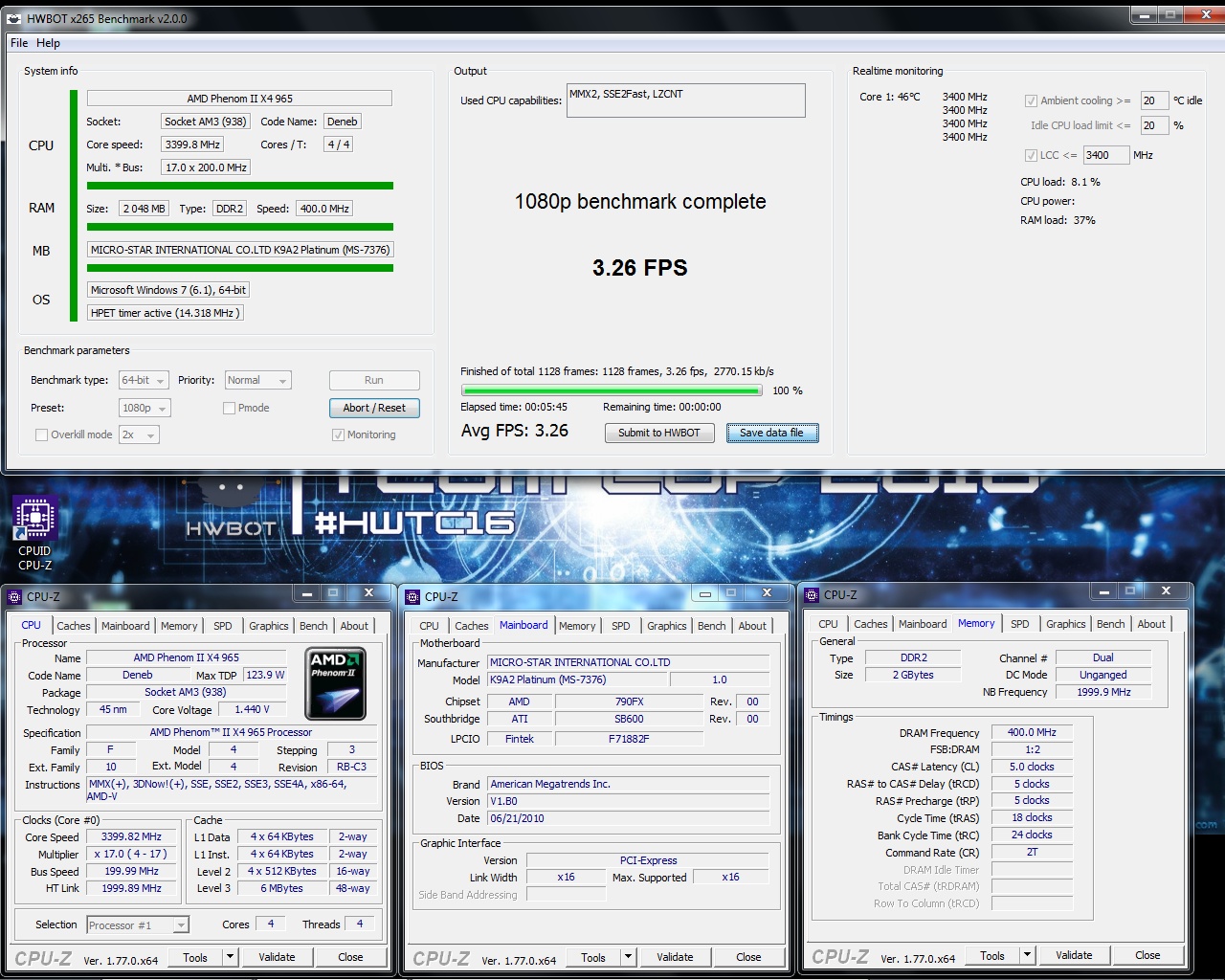Open the Processor #1 selection dropdown
This screenshot has height=980, width=1225.
click(x=137, y=924)
